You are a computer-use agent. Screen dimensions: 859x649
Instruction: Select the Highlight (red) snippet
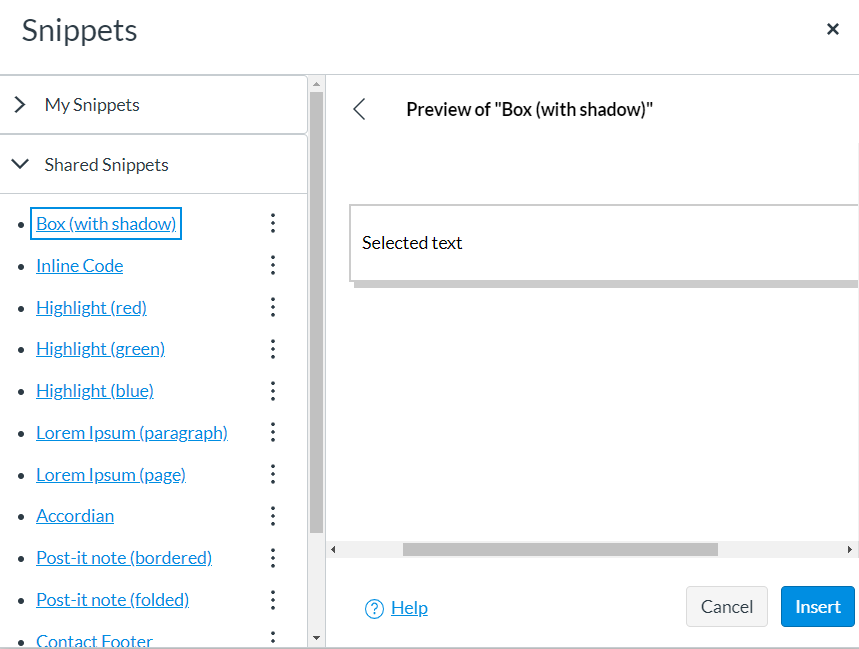(x=91, y=308)
